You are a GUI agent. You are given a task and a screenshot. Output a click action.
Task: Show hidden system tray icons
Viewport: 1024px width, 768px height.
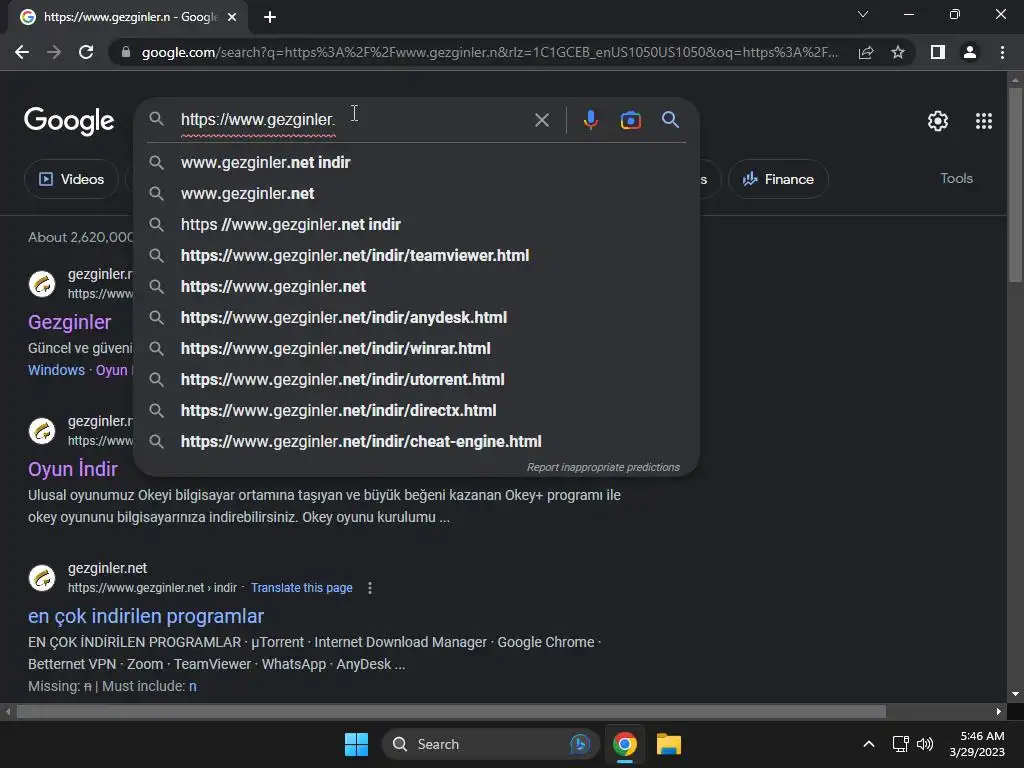pos(869,744)
